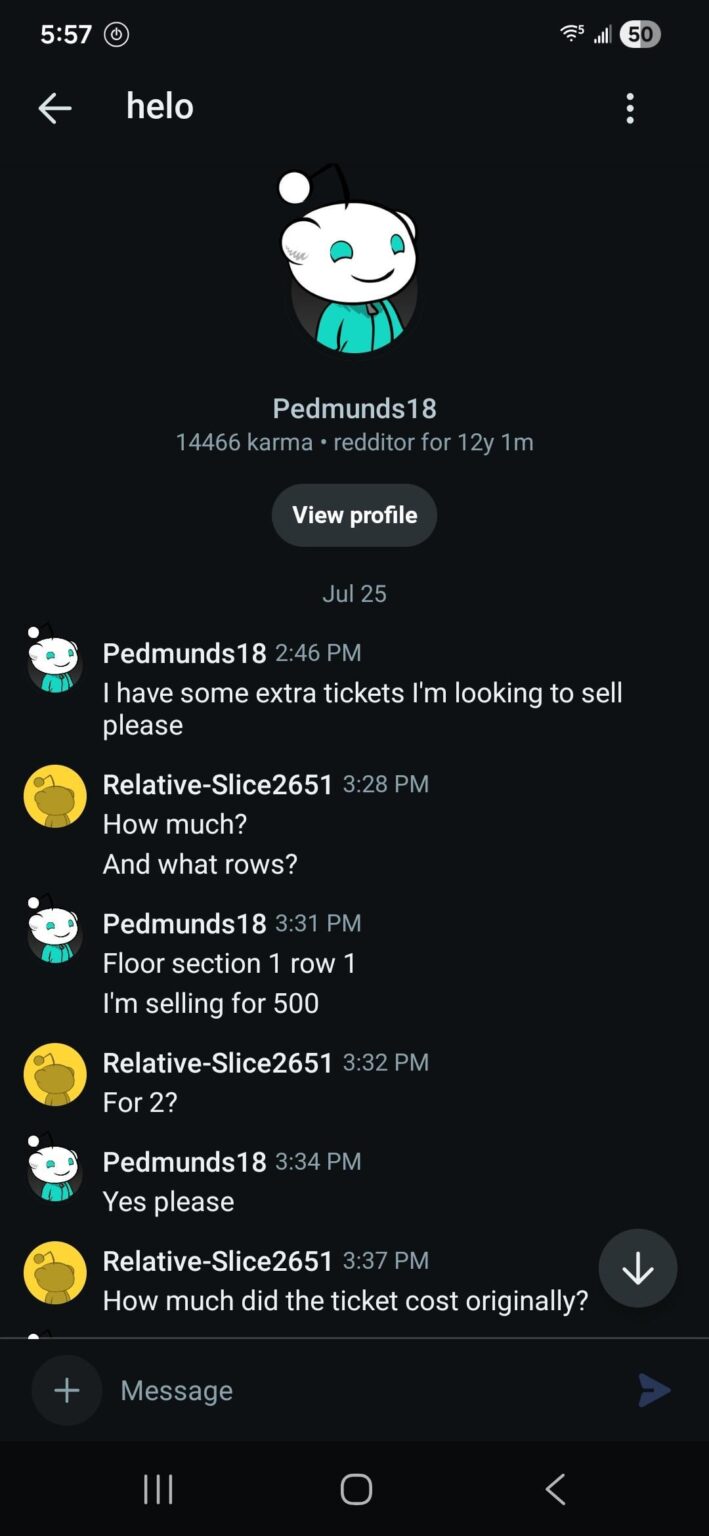
Task: Click the View profile button
Action: point(354,515)
